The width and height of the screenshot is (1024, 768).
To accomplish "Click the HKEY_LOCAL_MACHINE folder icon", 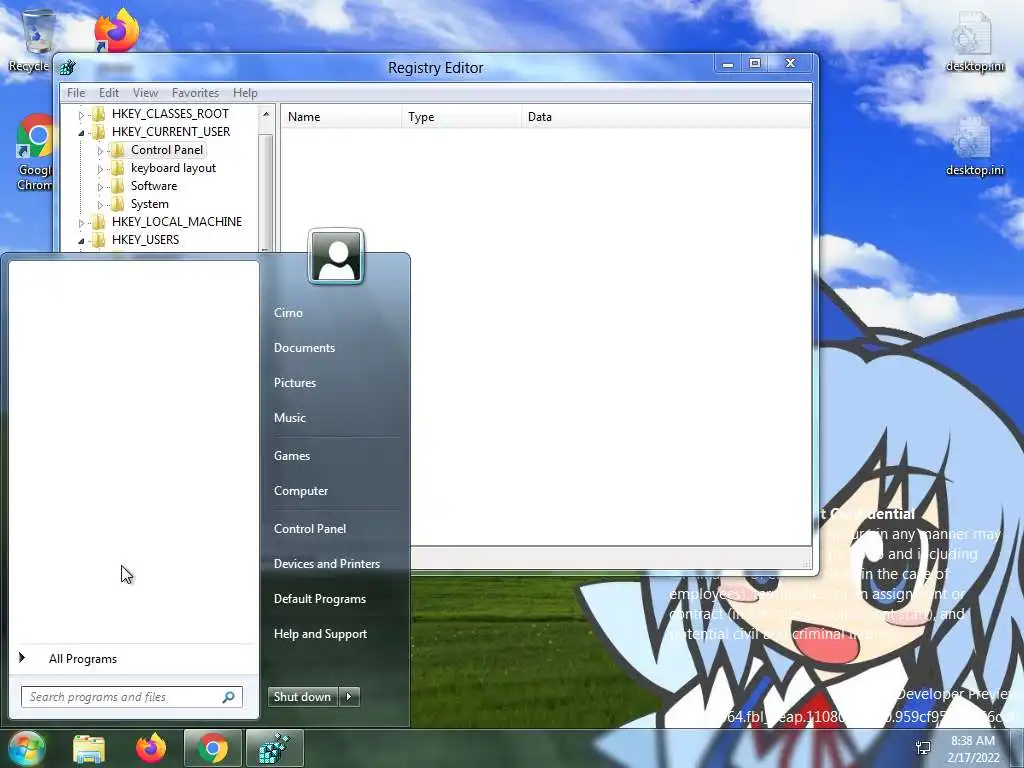I will tap(99, 222).
